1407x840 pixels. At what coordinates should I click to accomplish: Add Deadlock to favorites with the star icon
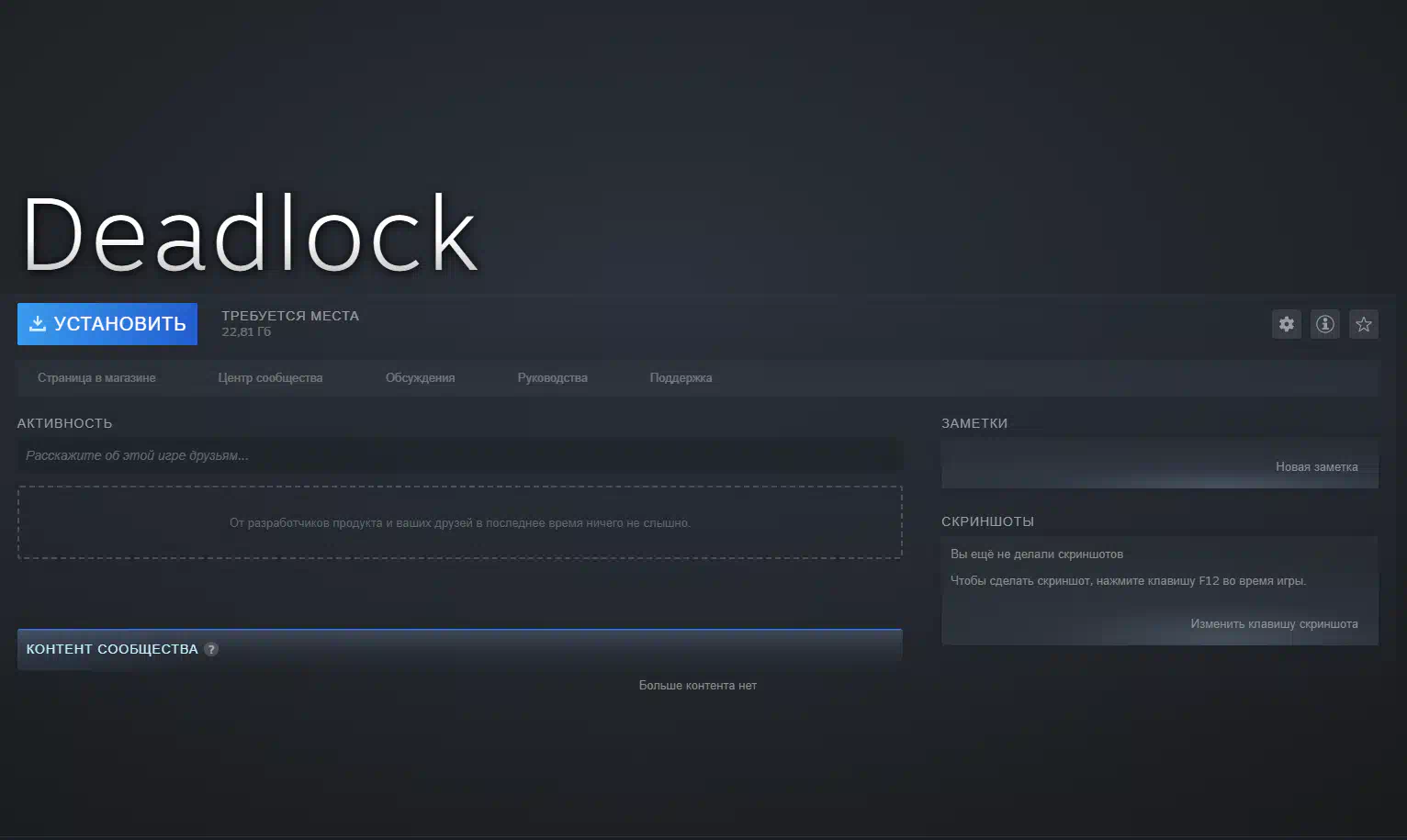pyautogui.click(x=1364, y=324)
